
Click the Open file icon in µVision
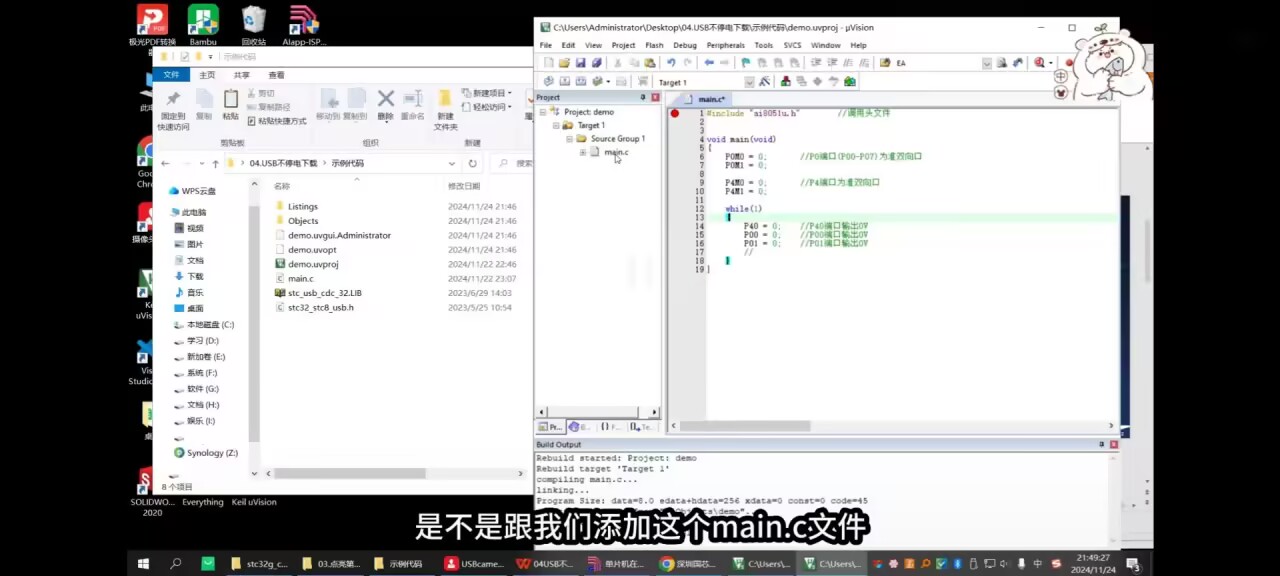565,63
